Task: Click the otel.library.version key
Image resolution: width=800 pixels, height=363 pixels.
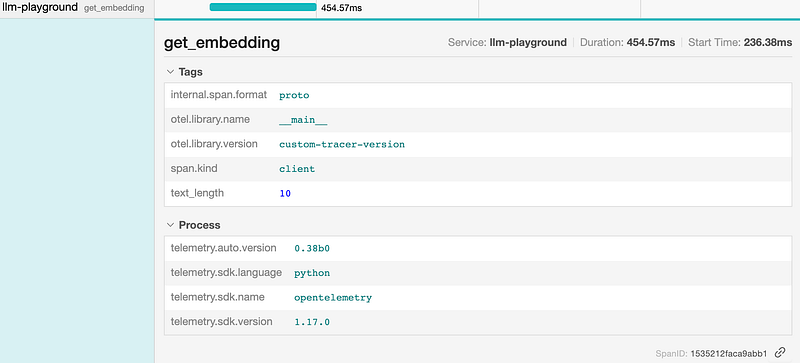Action: click(214, 144)
